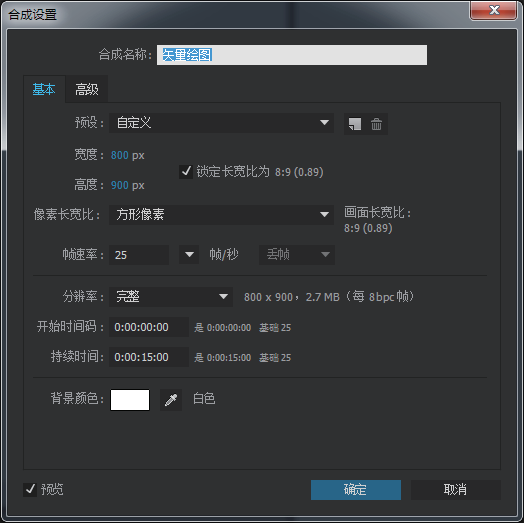Toggle the 预览 checkbox

click(30, 490)
